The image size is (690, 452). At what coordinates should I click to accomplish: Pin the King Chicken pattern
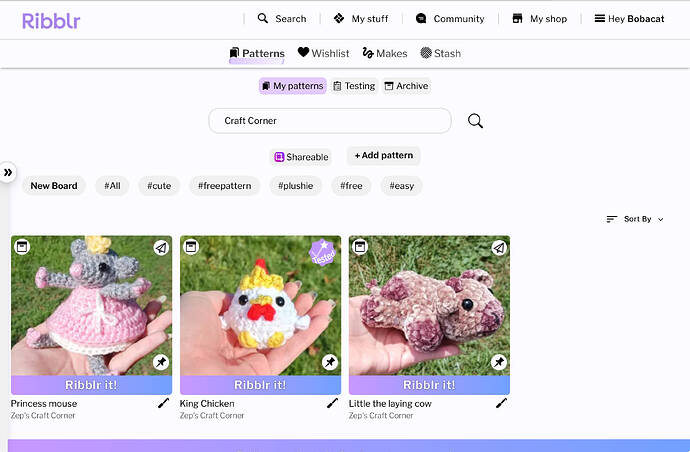[330, 362]
